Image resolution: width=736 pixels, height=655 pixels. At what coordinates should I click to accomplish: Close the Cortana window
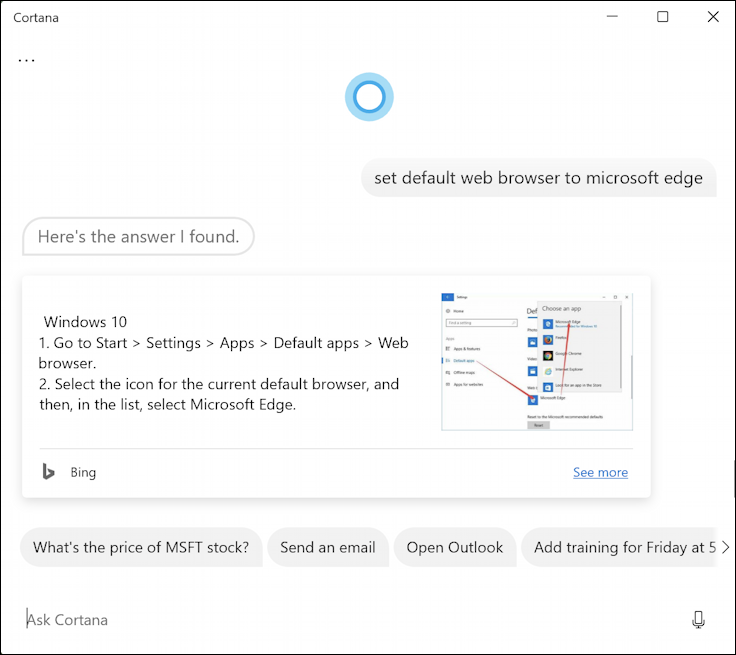coord(713,17)
